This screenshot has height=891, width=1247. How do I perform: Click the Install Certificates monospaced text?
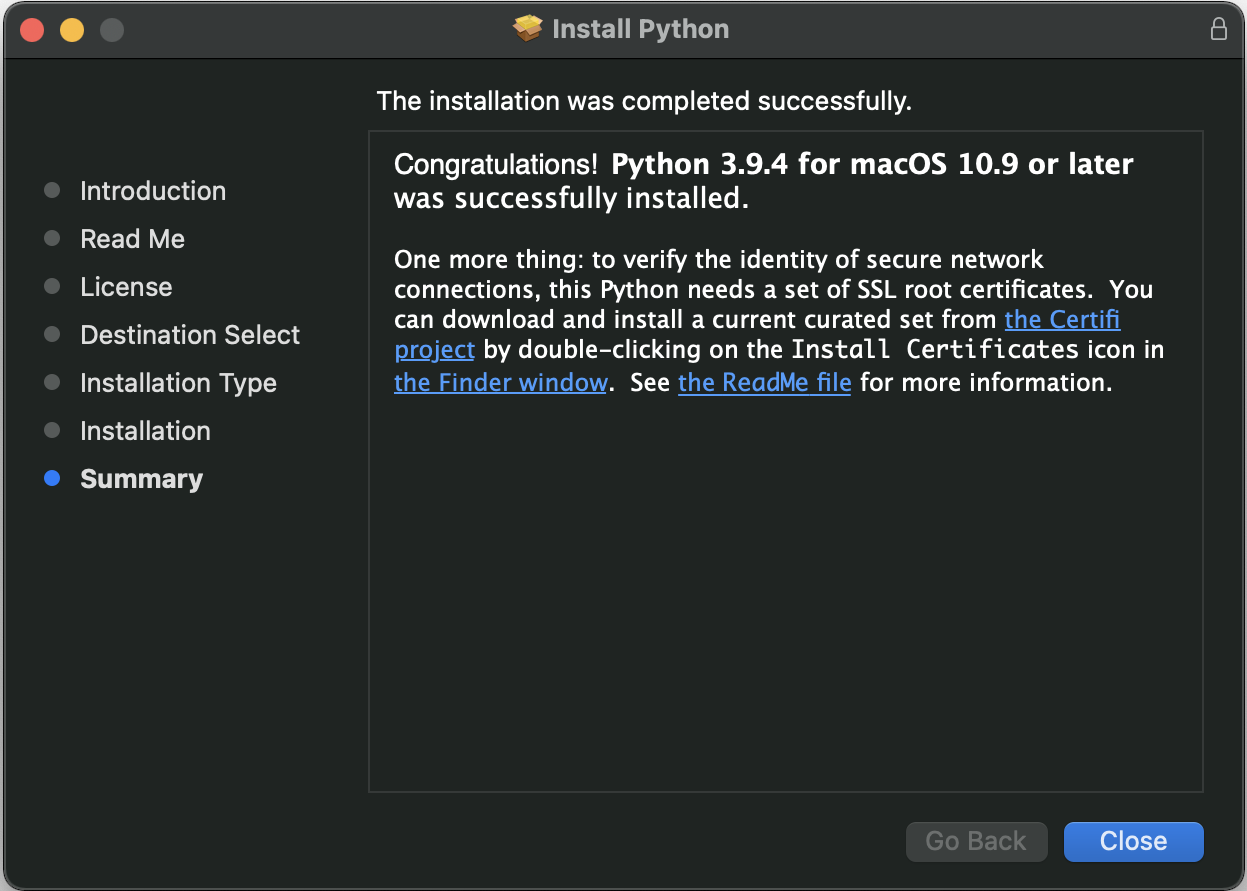[x=935, y=350]
